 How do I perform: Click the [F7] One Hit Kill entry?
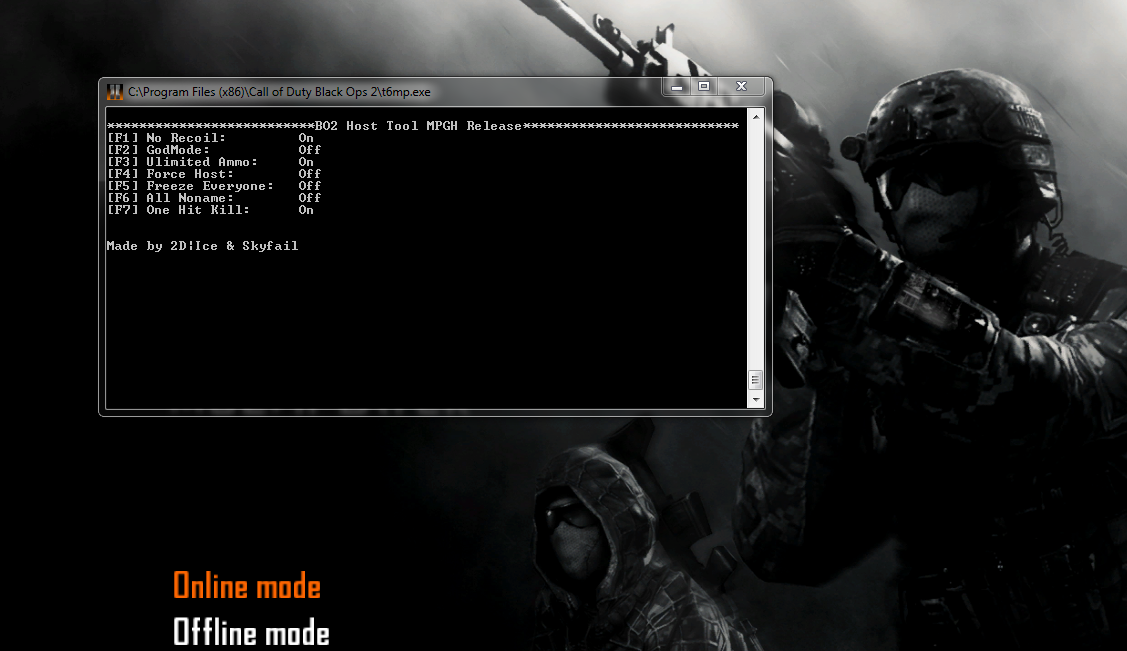click(x=210, y=210)
